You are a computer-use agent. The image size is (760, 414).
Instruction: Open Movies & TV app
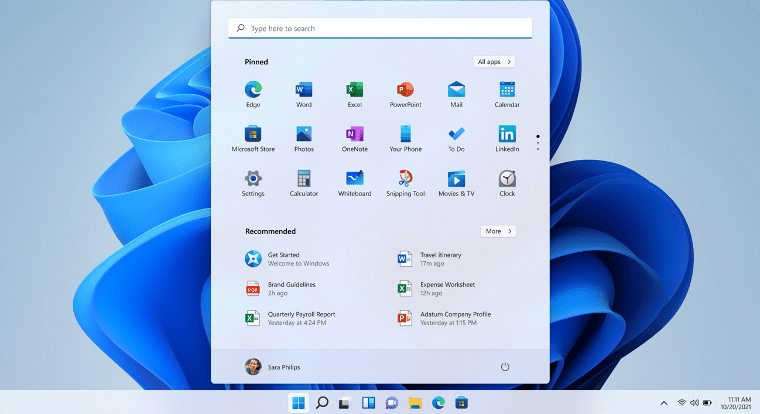tap(456, 179)
